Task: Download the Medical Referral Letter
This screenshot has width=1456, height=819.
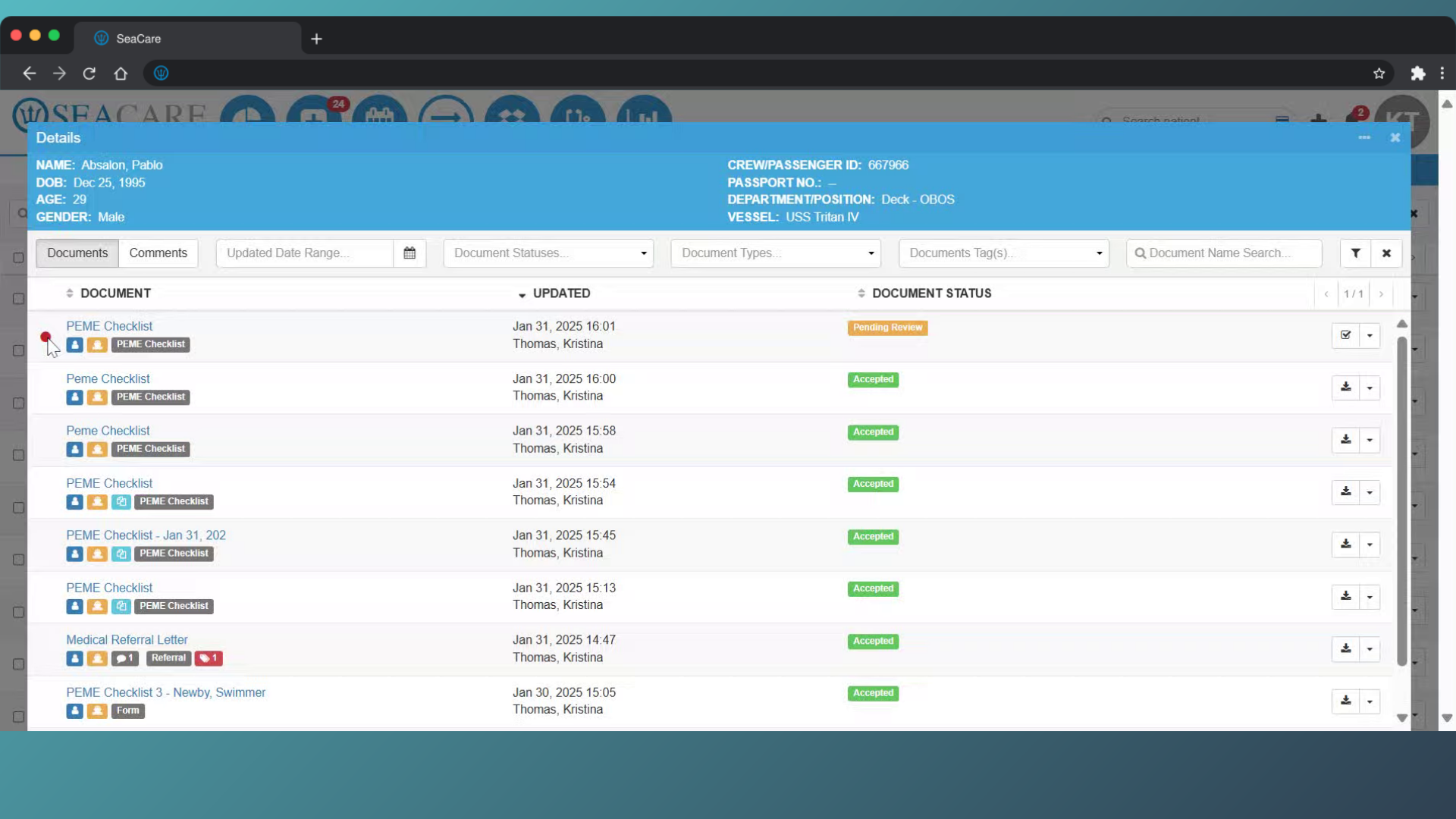Action: (x=1345, y=649)
